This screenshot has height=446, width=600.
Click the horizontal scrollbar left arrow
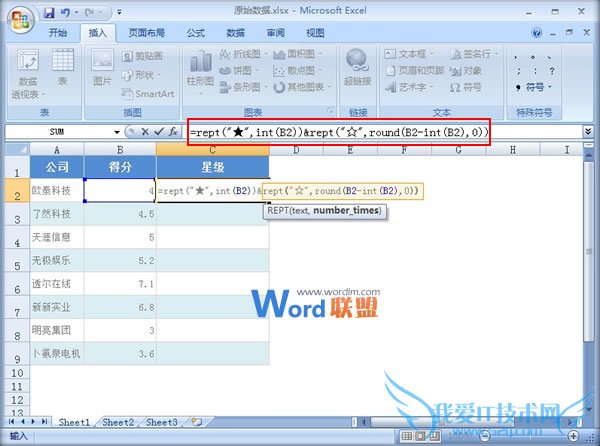pyautogui.click(x=364, y=422)
